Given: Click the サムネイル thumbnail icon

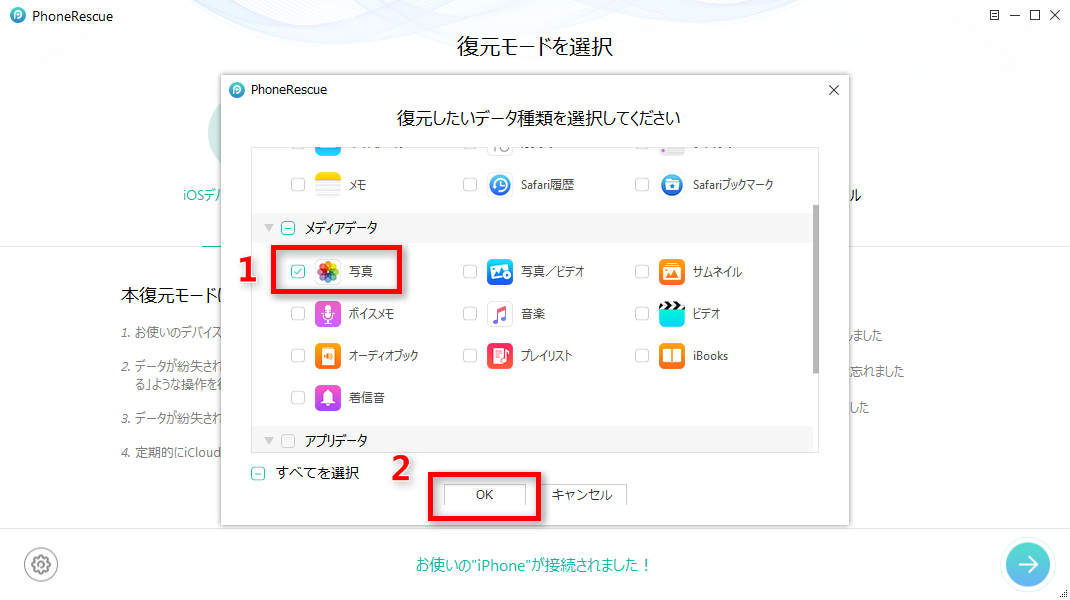Looking at the screenshot, I should pos(671,272).
